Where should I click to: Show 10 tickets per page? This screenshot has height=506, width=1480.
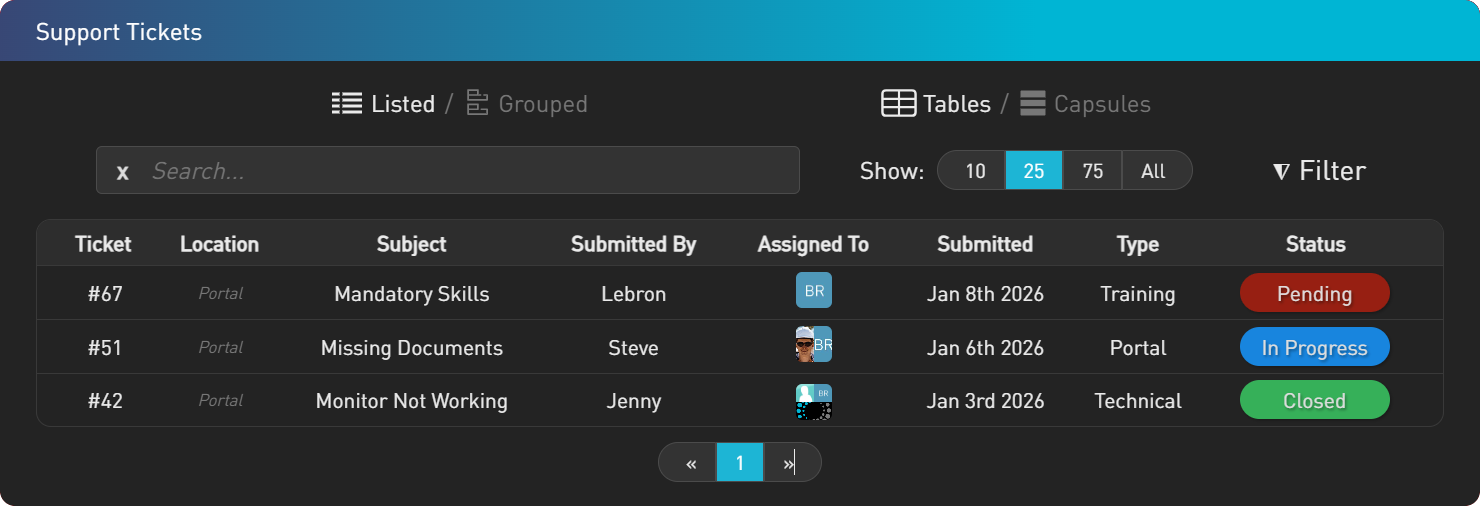coord(974,171)
